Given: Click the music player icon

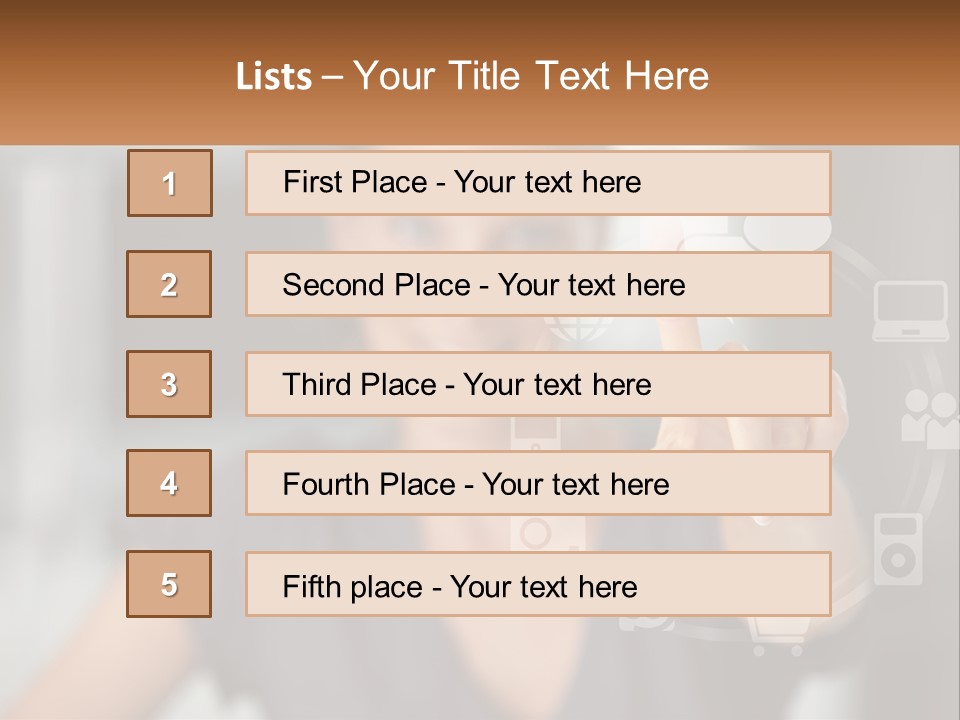Looking at the screenshot, I should [898, 548].
